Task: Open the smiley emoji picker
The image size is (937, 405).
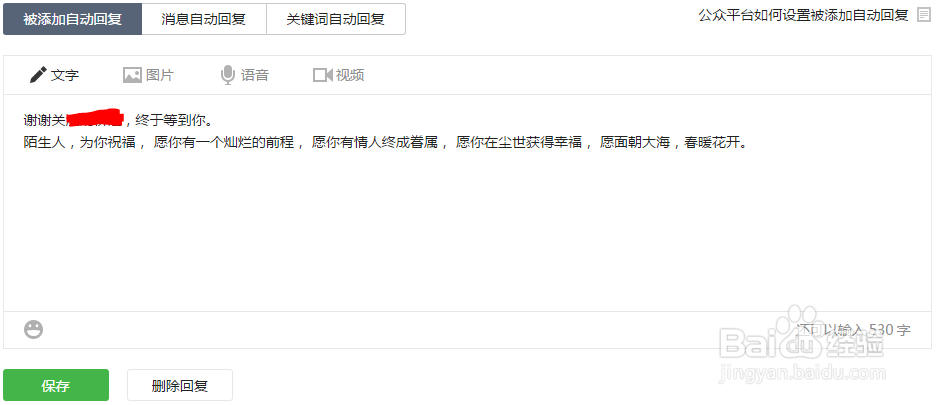Action: coord(33,329)
